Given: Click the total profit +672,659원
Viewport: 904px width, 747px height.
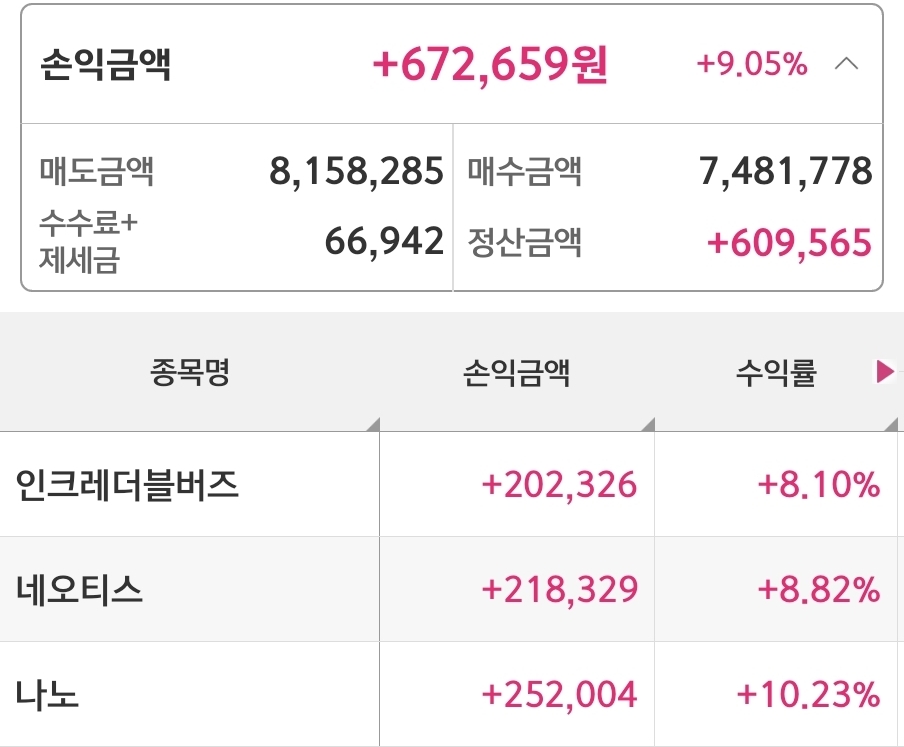Looking at the screenshot, I should point(490,65).
